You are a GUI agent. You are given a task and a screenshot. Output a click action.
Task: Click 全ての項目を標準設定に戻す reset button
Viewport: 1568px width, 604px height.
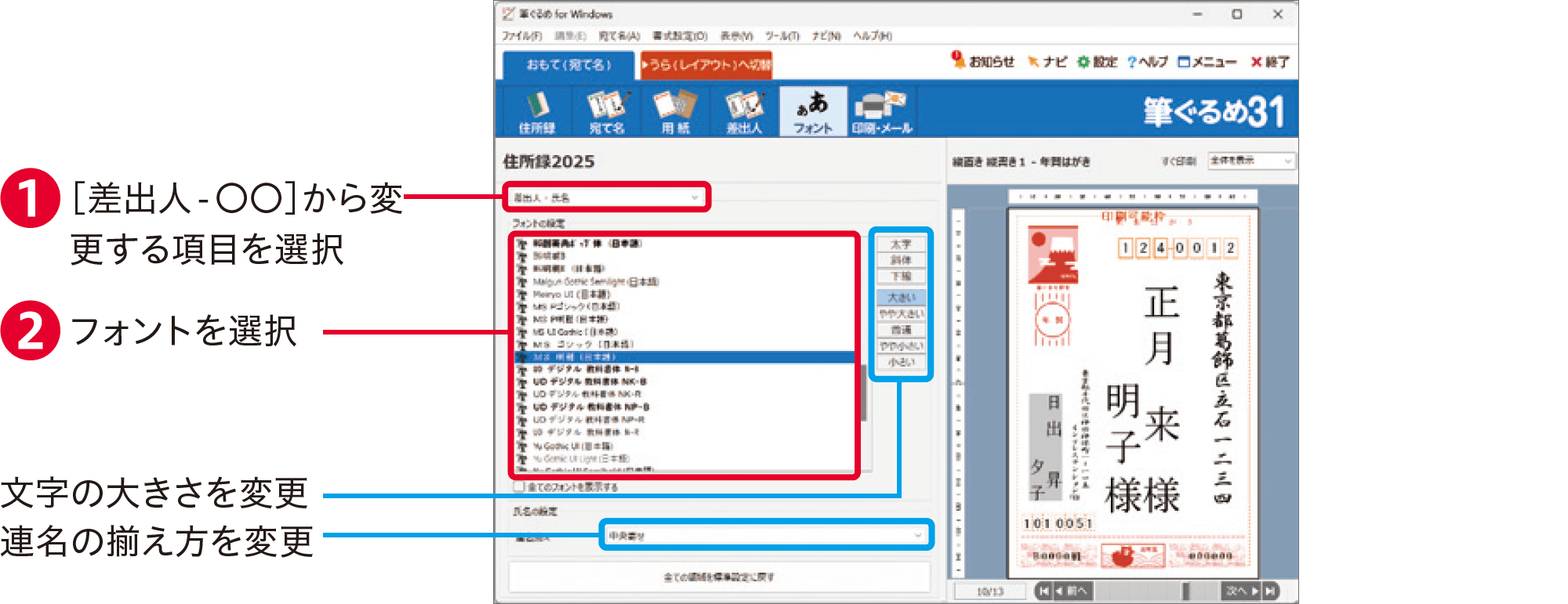pos(719,577)
